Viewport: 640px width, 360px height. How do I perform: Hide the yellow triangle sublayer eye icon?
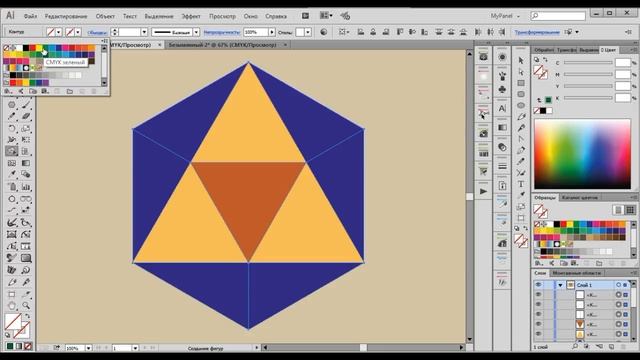[x=538, y=334]
